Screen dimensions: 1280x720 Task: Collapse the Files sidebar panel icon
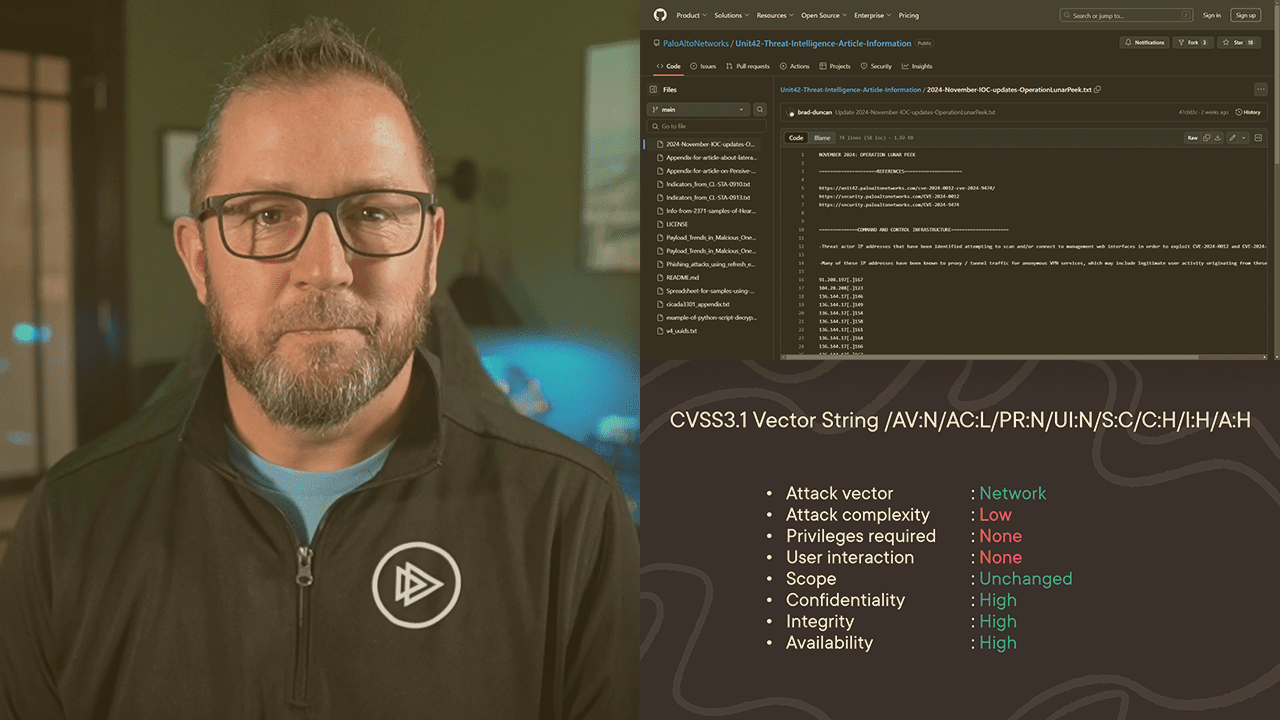tap(653, 89)
